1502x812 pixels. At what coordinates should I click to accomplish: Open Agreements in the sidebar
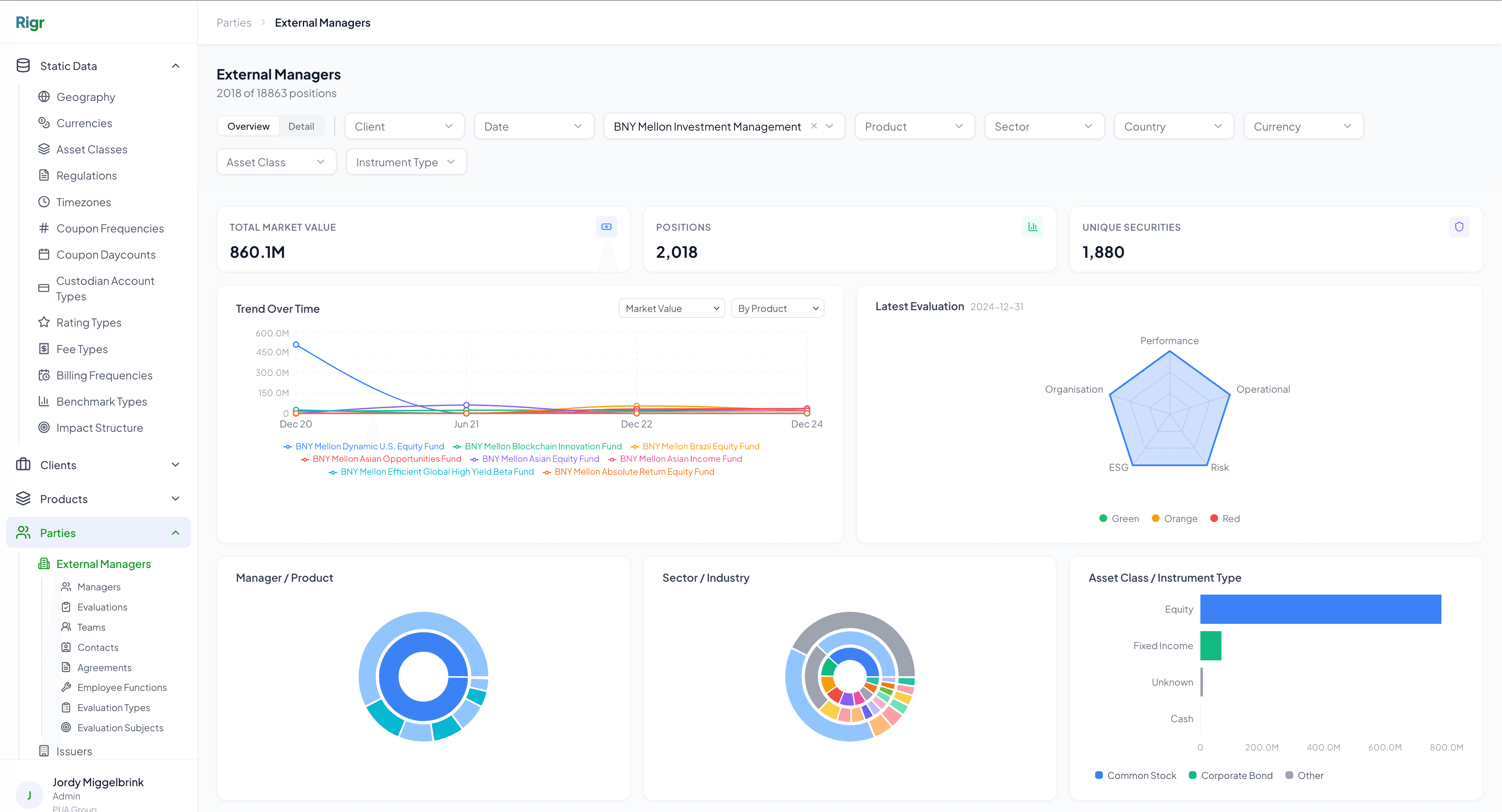coord(104,668)
